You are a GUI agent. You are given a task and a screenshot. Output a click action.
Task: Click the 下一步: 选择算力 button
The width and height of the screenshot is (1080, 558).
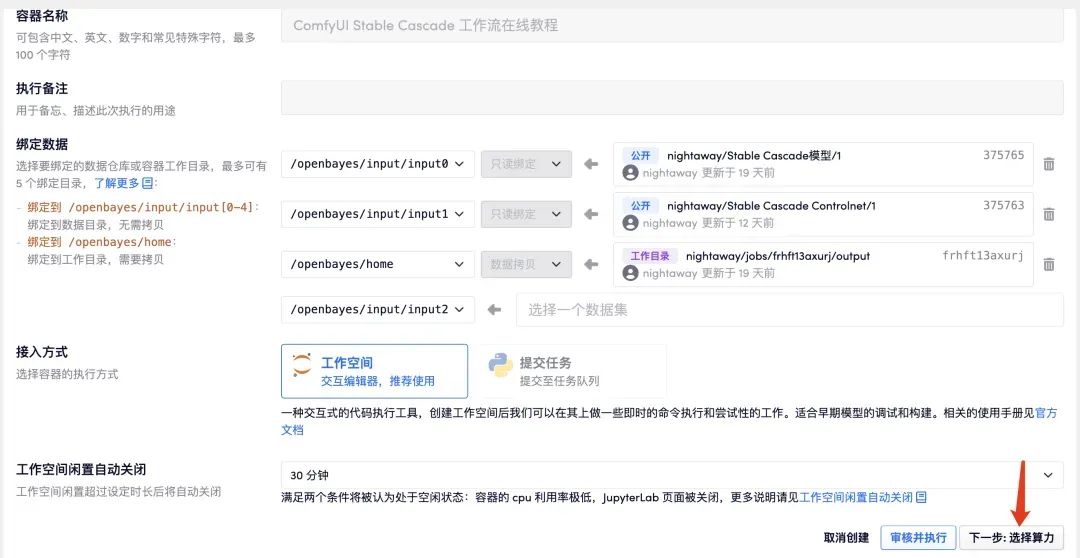[x=1011, y=537]
